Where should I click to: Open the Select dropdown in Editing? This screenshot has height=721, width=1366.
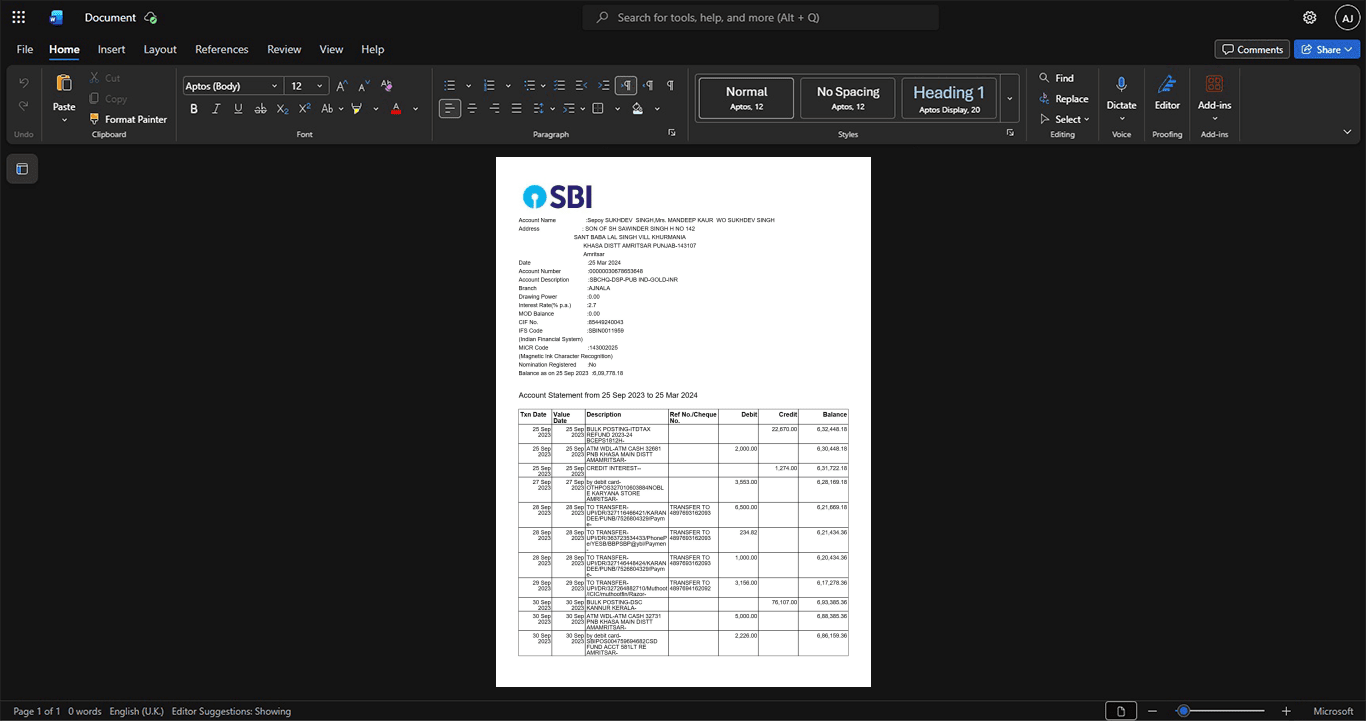1064,119
